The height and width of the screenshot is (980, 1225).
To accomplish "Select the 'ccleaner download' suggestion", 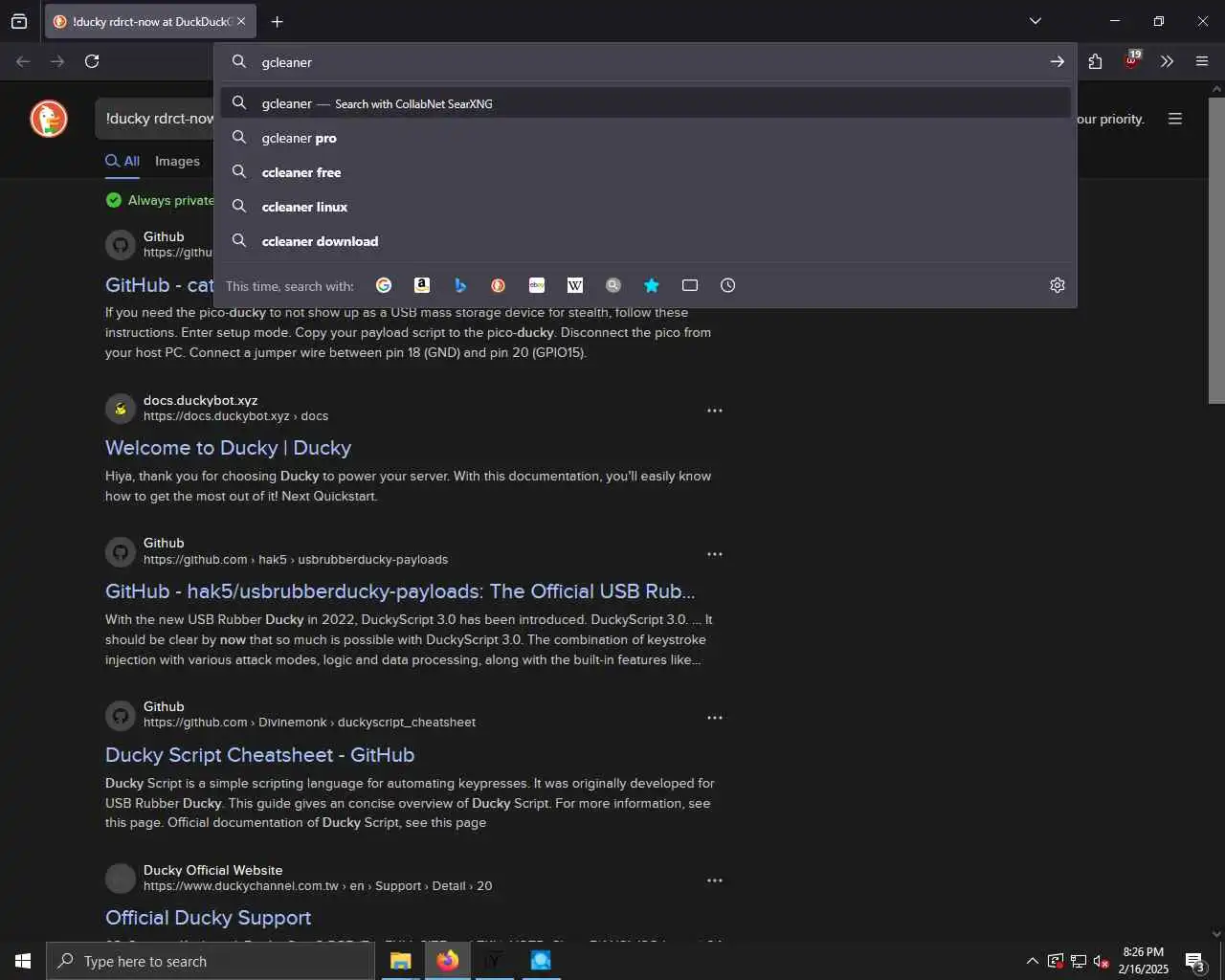I will pos(645,241).
